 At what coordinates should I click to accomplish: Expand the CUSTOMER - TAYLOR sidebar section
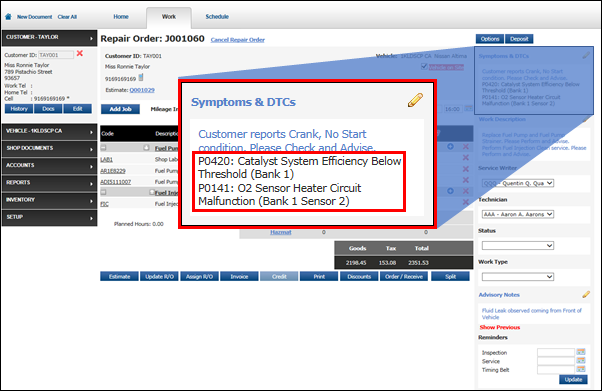(x=49, y=38)
